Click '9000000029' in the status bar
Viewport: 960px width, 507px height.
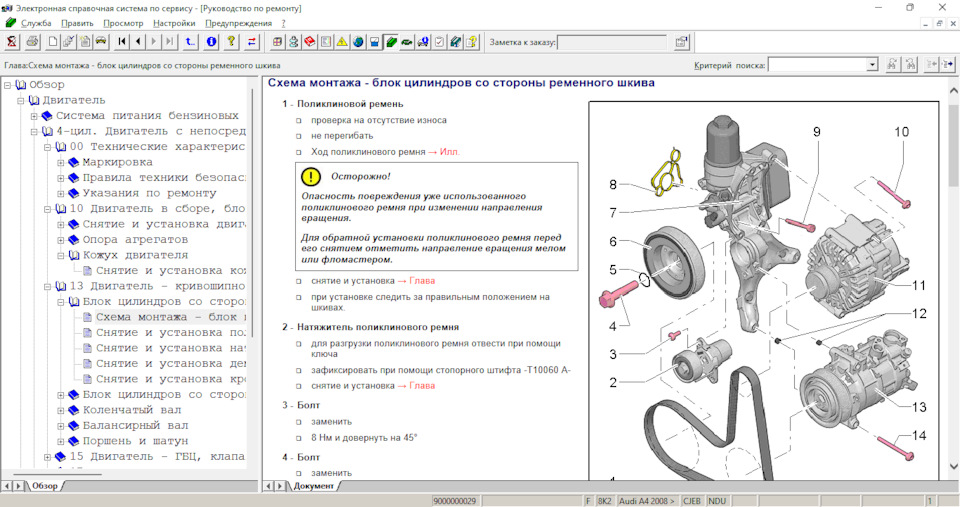click(x=455, y=501)
